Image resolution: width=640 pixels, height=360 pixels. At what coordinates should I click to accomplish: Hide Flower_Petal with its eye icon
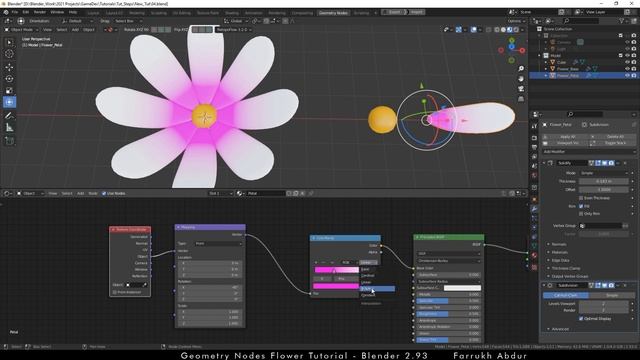pyautogui.click(x=627, y=76)
